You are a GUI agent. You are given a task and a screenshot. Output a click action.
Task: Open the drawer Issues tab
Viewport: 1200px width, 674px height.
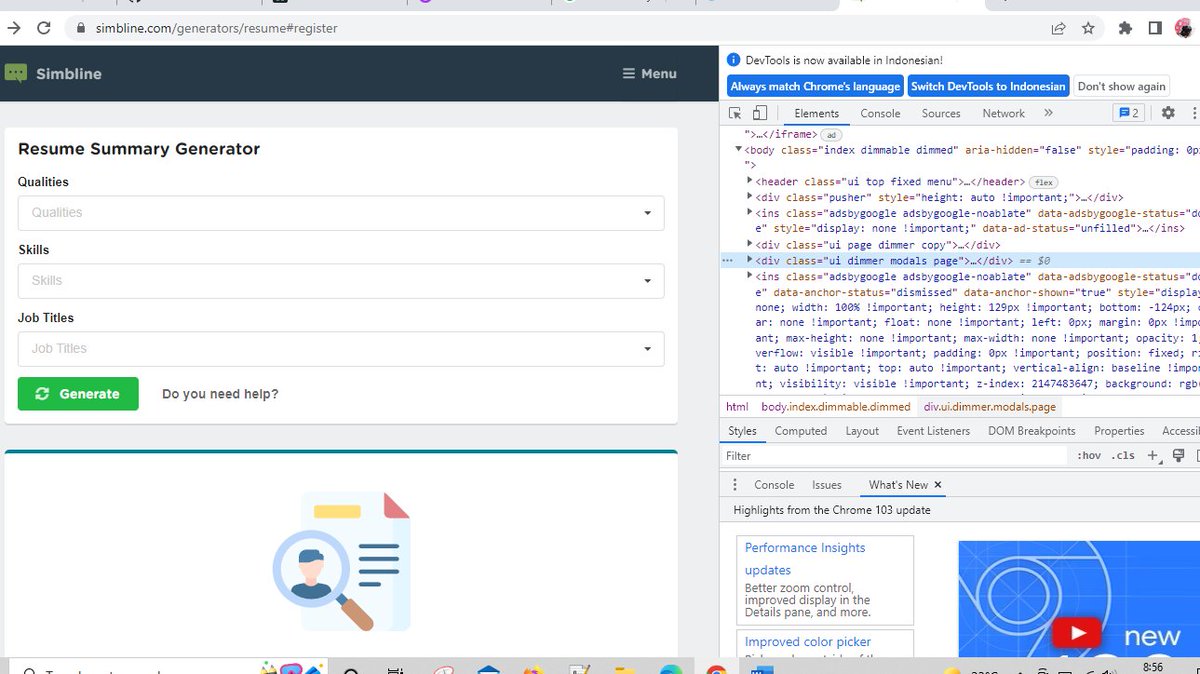[827, 484]
